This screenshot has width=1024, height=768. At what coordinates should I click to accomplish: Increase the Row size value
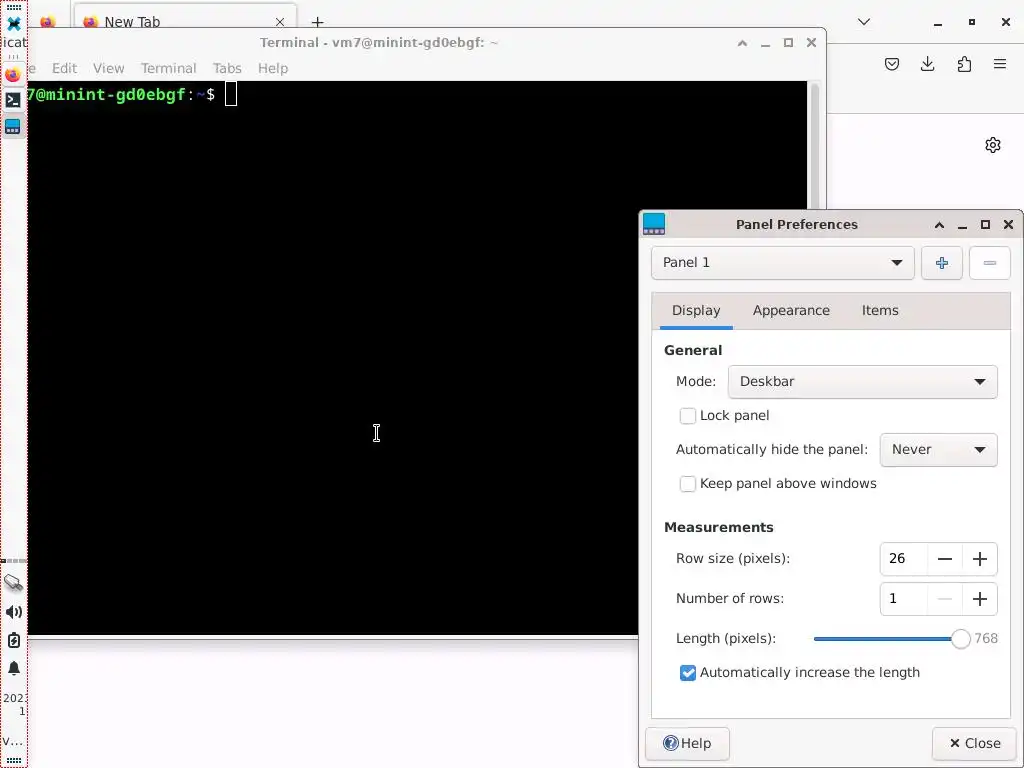[980, 559]
